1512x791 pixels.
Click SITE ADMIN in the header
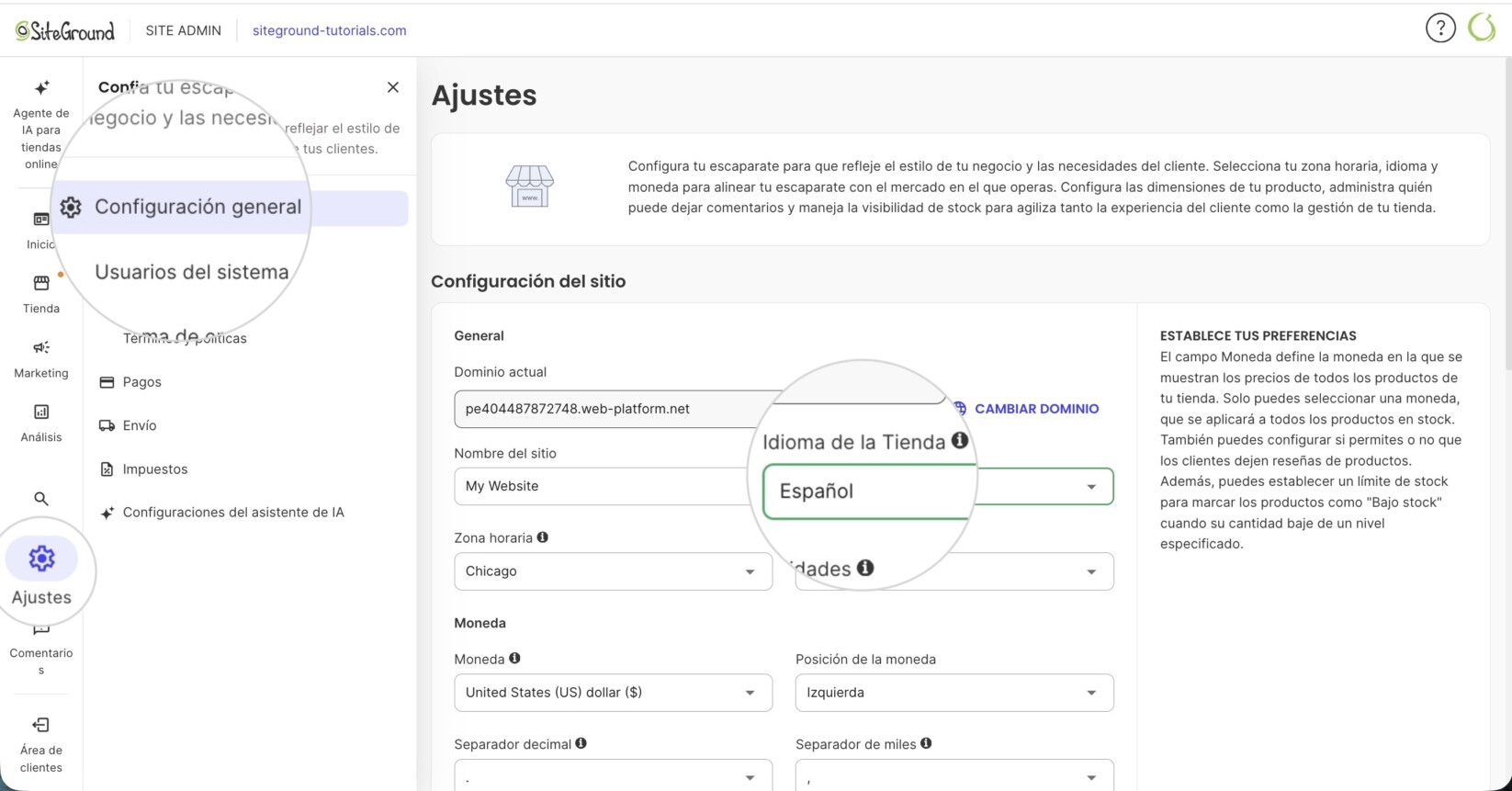pos(183,30)
